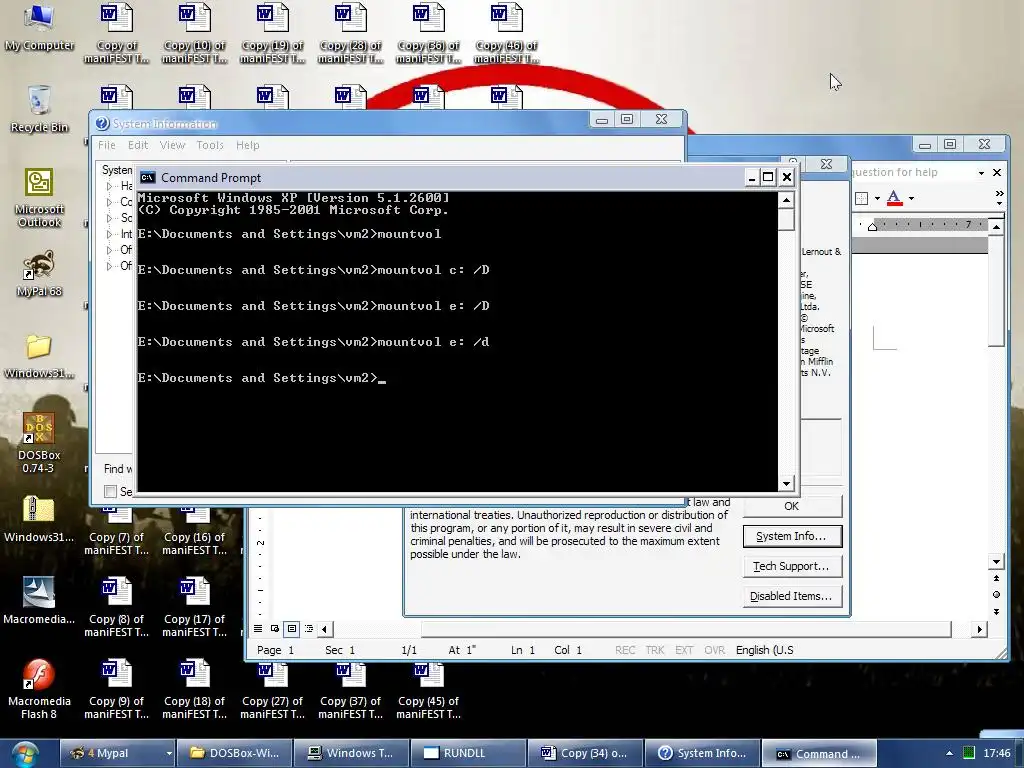
Task: Open font color dropdown arrow in Word
Action: coord(911,199)
